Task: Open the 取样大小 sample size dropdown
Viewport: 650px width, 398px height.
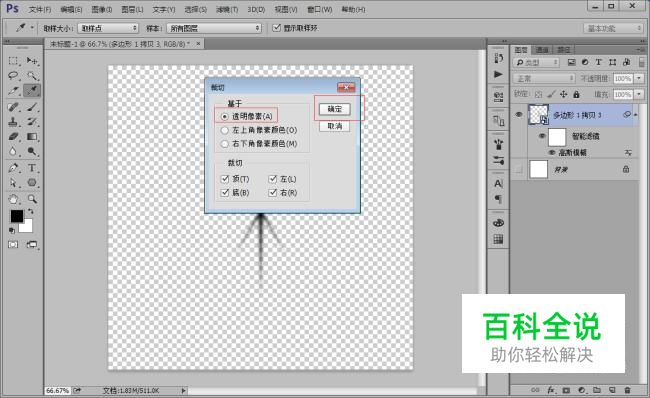Action: tap(108, 28)
